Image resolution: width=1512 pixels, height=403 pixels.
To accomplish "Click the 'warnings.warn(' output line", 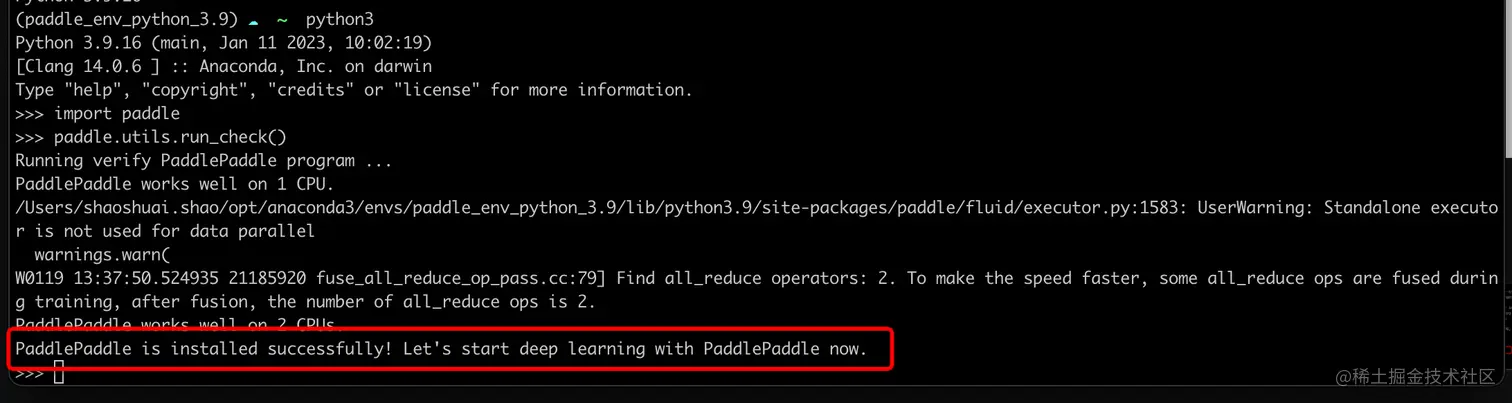I will coord(103,255).
